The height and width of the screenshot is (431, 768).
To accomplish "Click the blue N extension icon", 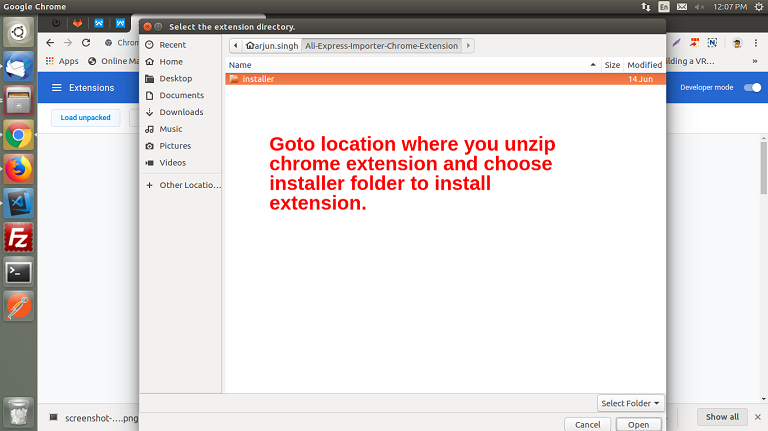I will pyautogui.click(x=713, y=43).
